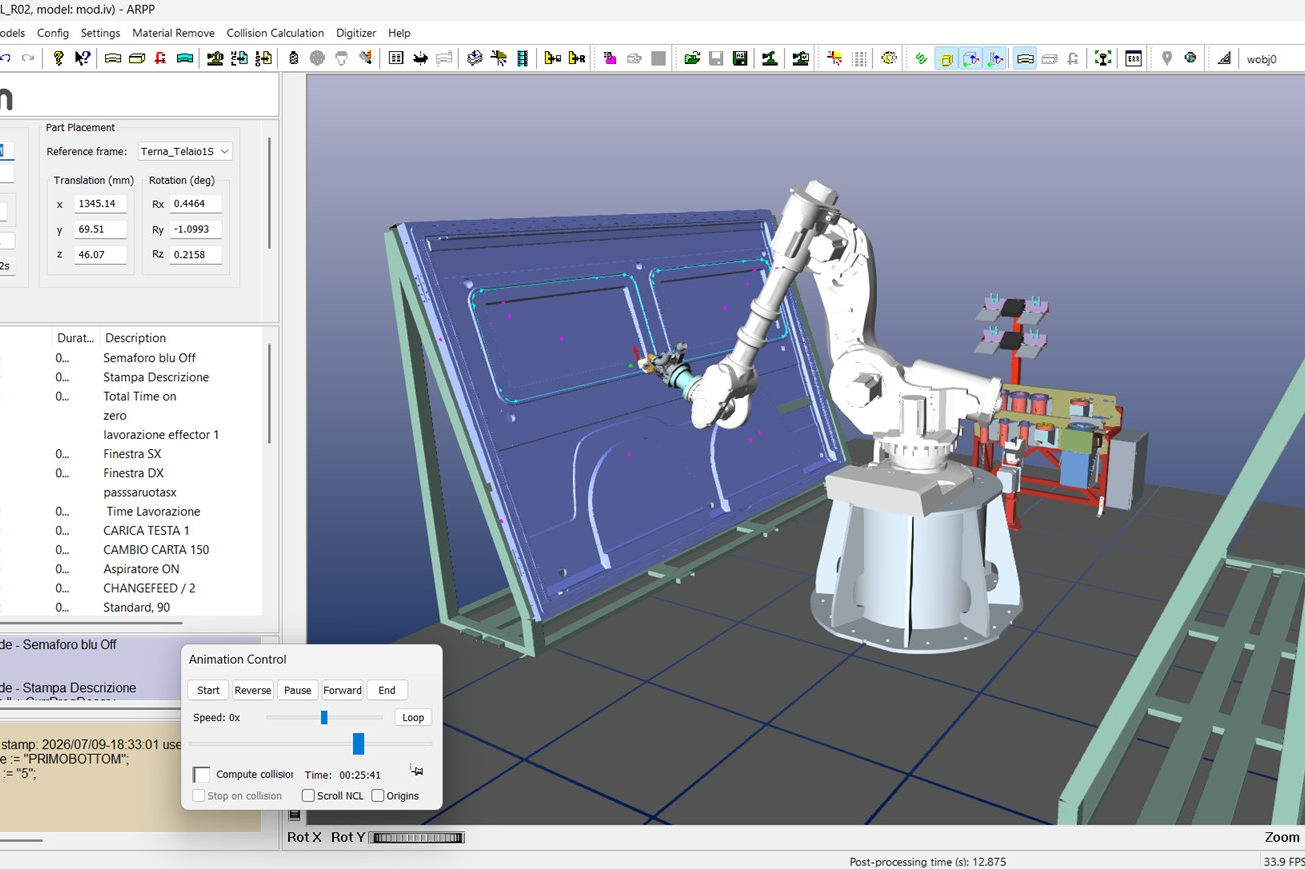Click the film strip animation toolbar icon
The width and height of the screenshot is (1305, 869).
tap(522, 59)
